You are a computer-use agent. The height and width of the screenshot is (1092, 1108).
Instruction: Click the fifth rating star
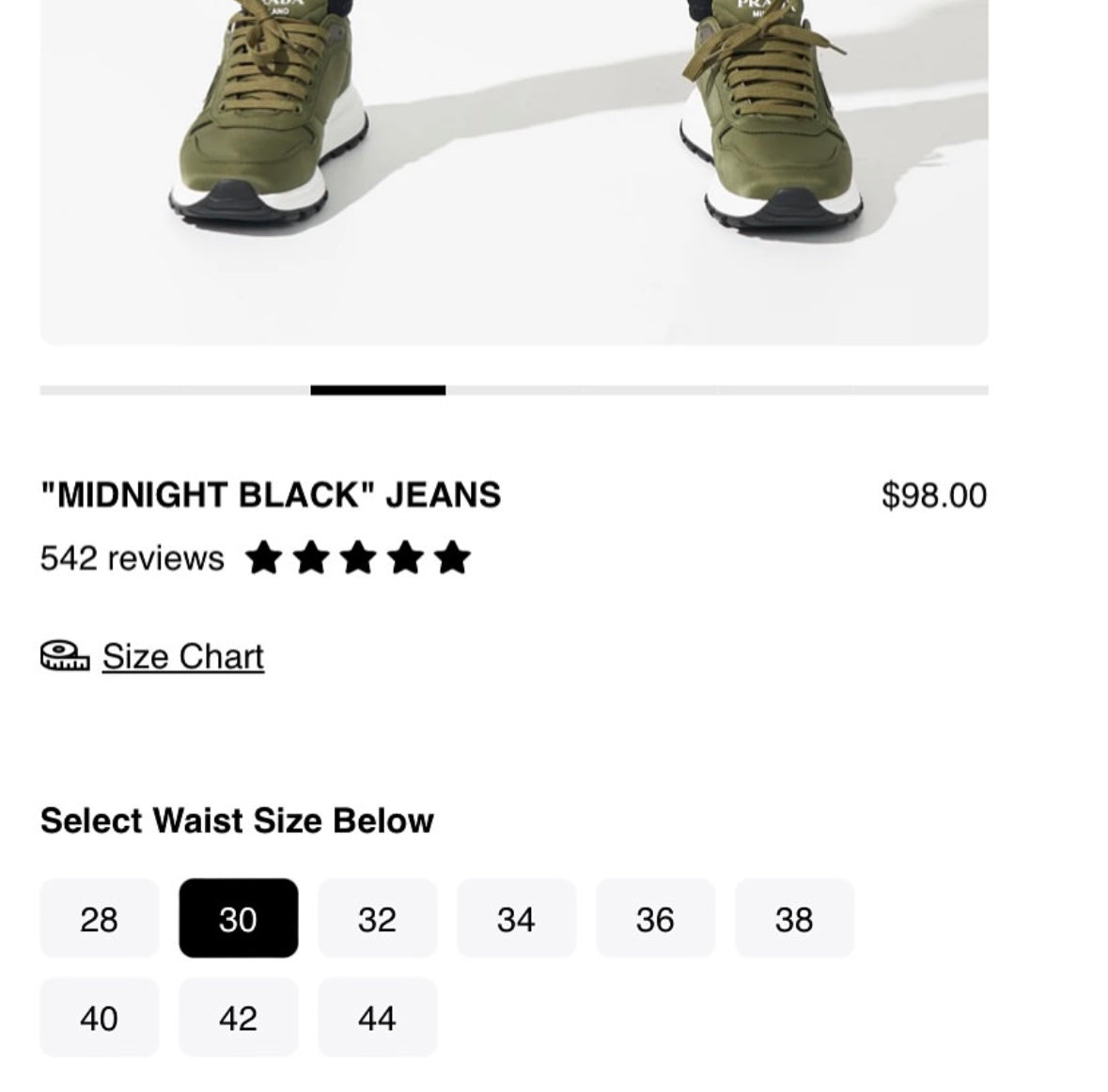click(453, 558)
